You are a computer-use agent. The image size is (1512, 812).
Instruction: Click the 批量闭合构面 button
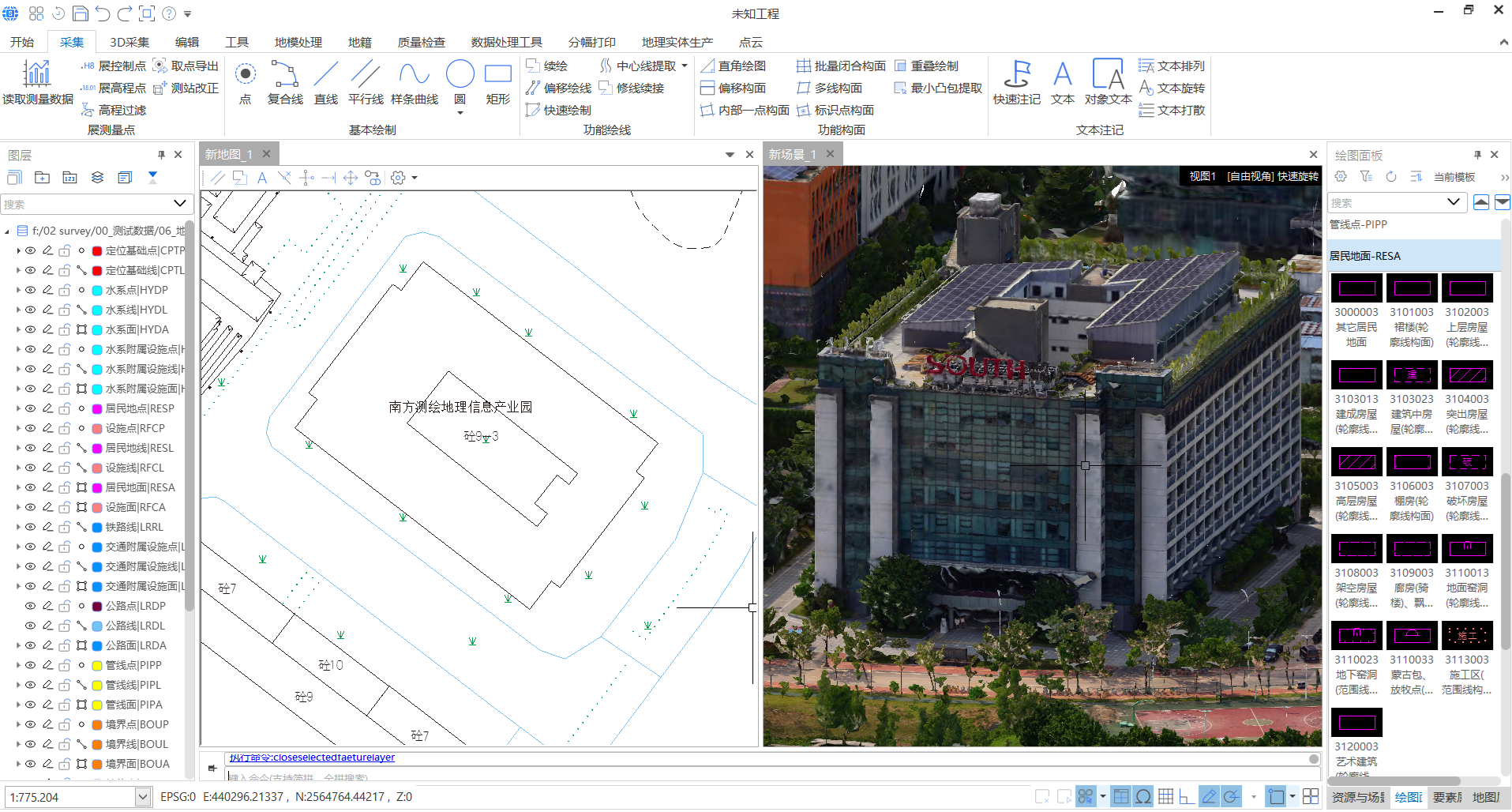[841, 66]
